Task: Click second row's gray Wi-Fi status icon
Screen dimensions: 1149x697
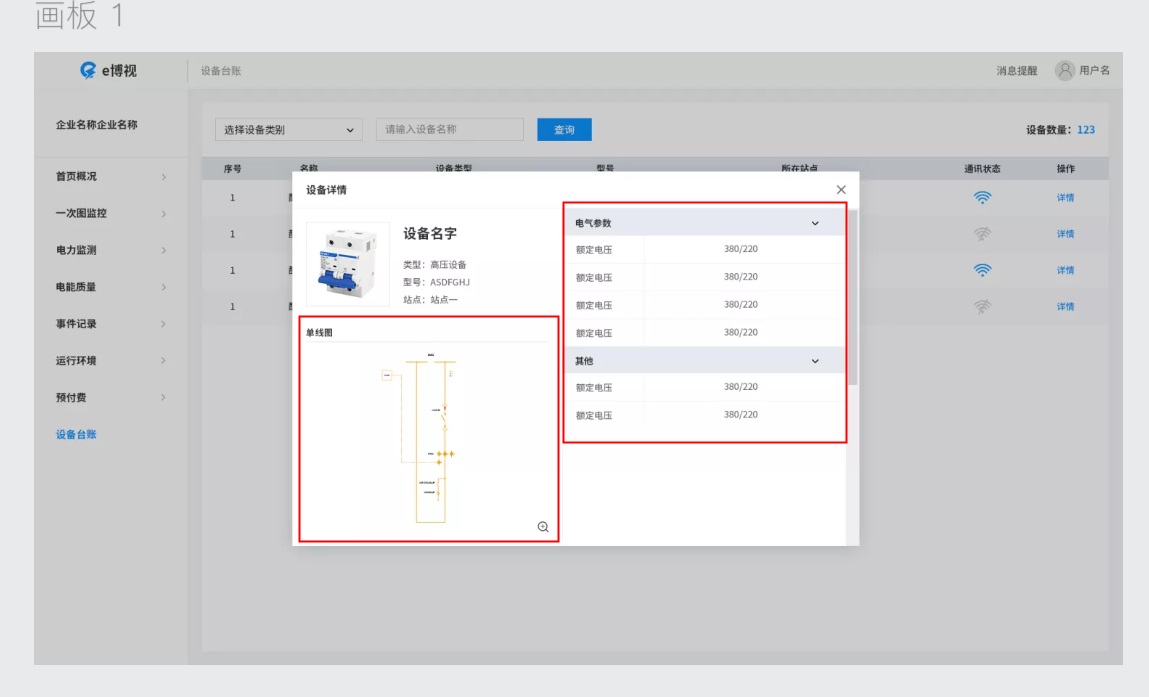Action: [x=982, y=233]
